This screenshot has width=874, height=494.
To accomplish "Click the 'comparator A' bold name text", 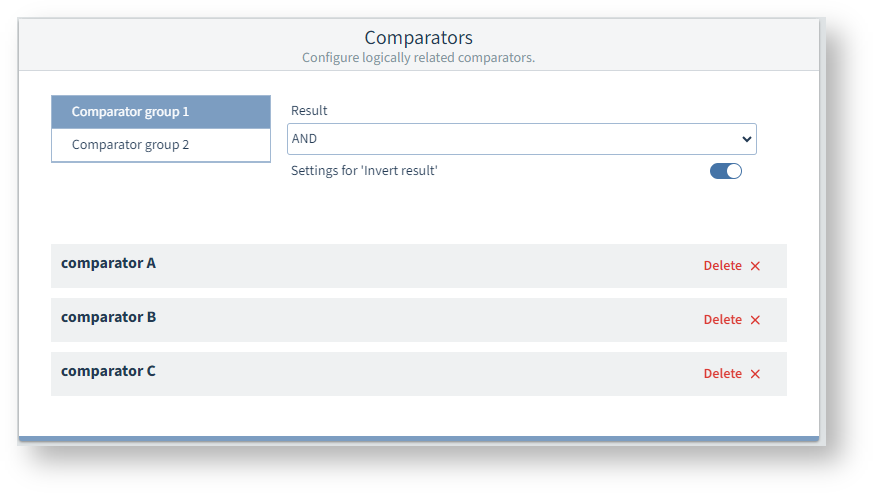I will point(108,264).
